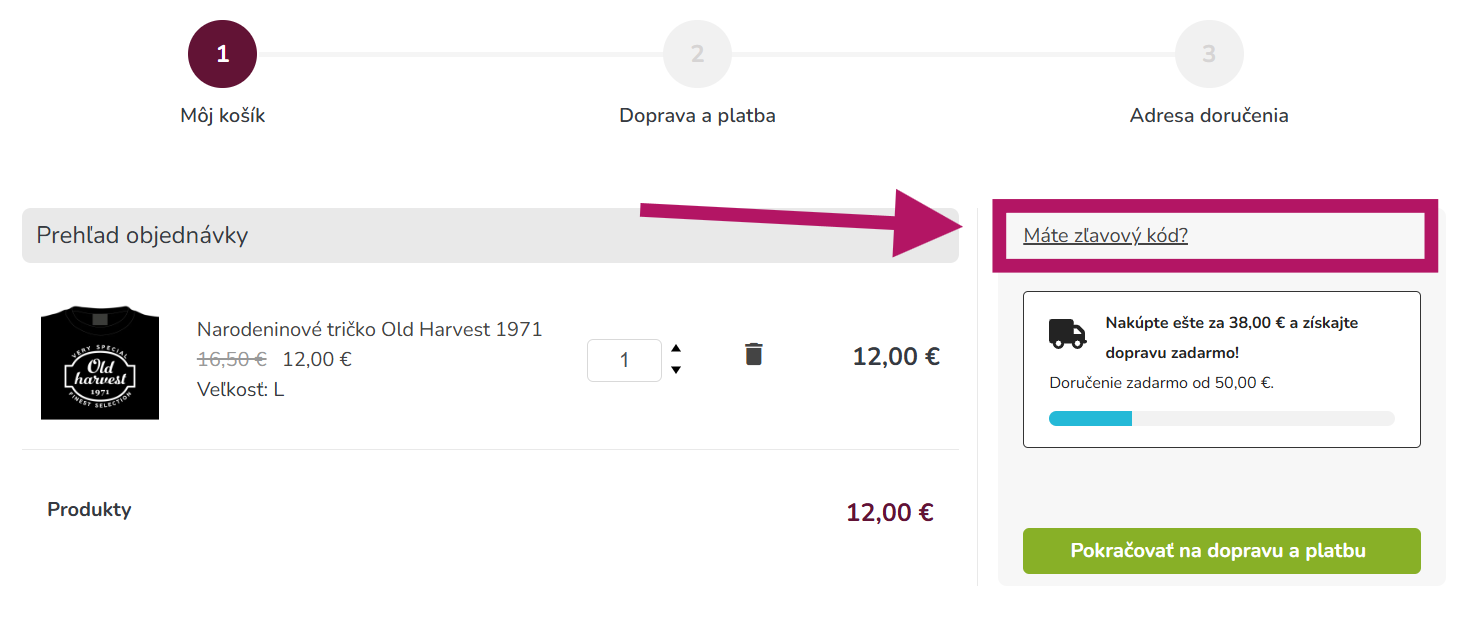
Task: Select step 1 circle in checkout progress
Action: pos(222,54)
